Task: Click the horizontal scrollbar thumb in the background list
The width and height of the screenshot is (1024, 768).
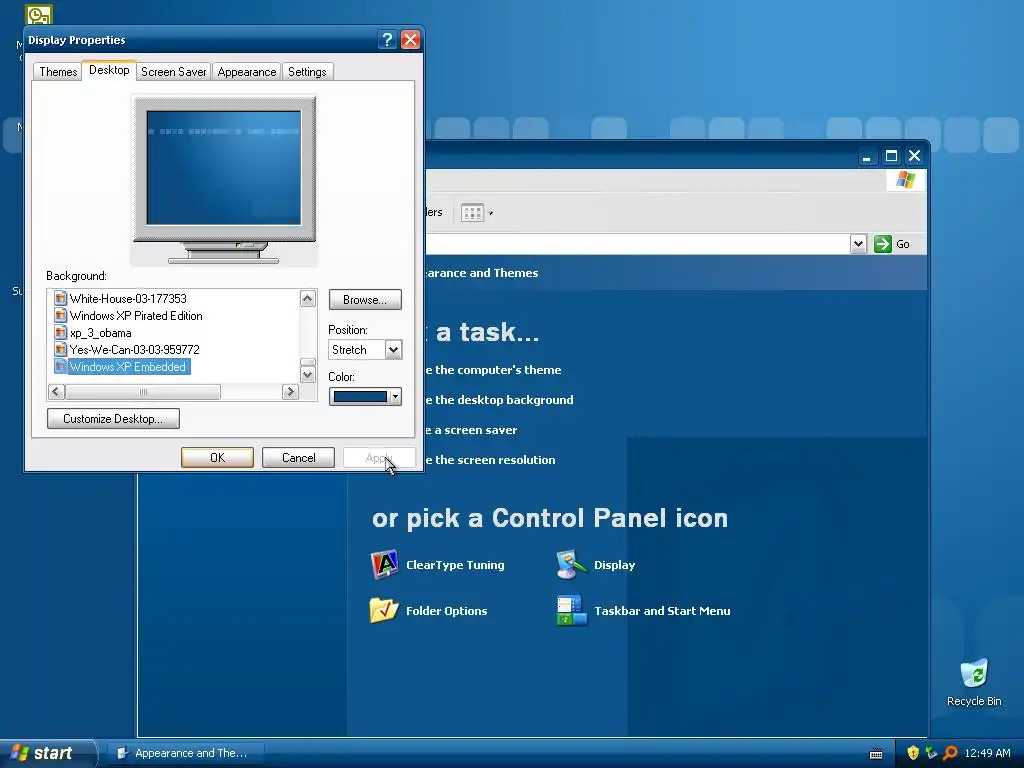Action: coord(143,392)
